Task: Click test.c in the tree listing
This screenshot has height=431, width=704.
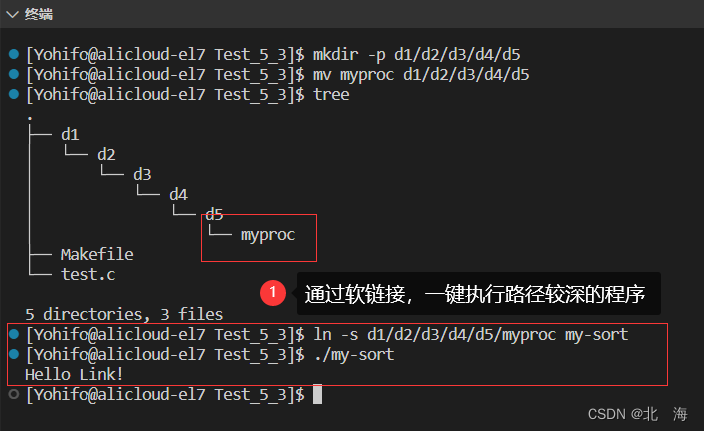Action: (x=87, y=274)
